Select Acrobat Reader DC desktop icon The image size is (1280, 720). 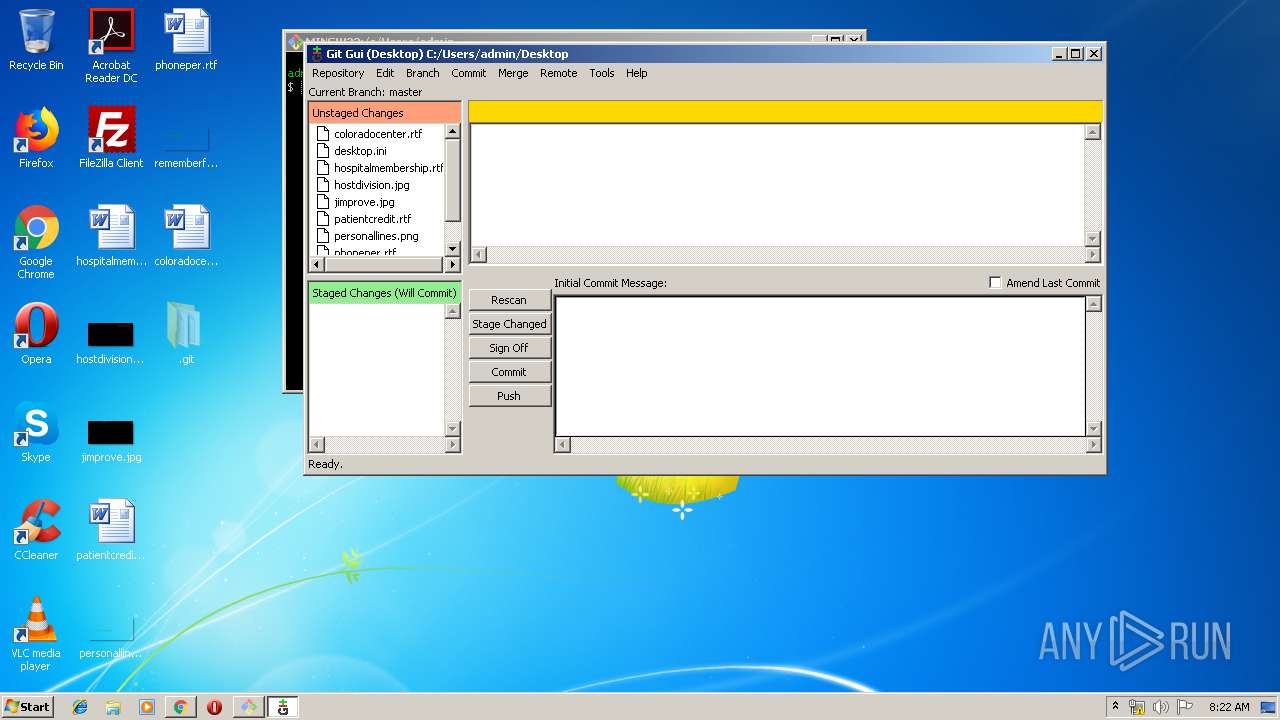[111, 46]
